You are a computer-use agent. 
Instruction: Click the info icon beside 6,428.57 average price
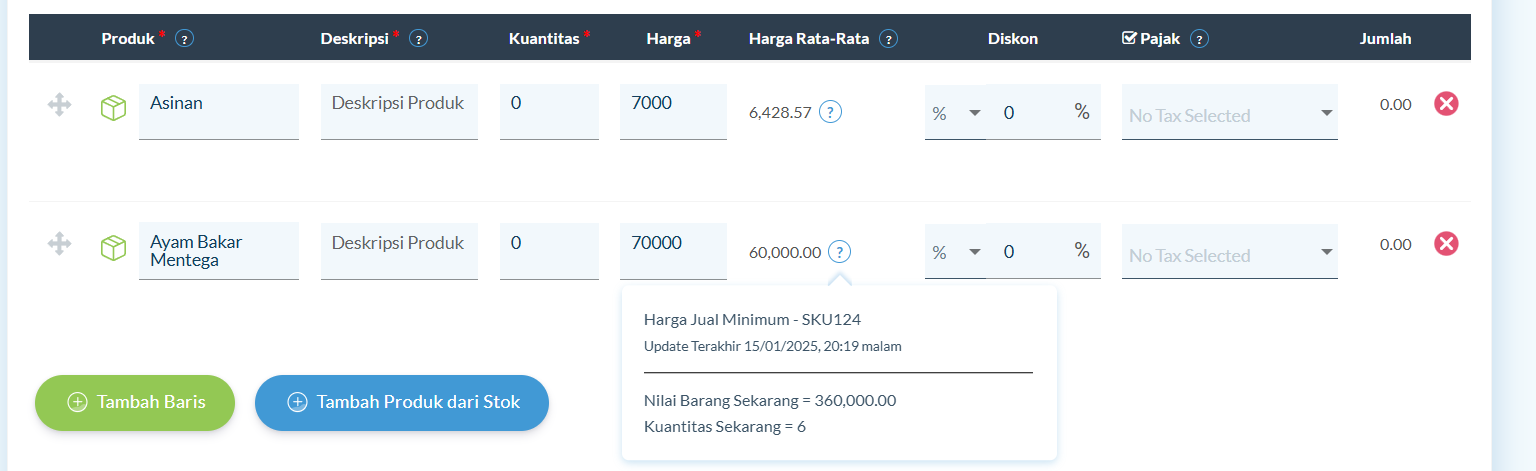pyautogui.click(x=830, y=112)
